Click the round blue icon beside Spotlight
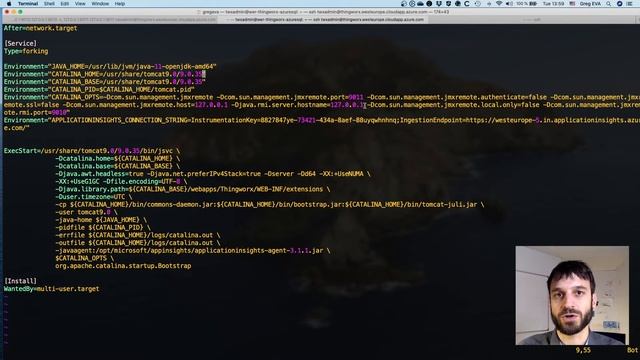The image size is (640, 360). 619,4
